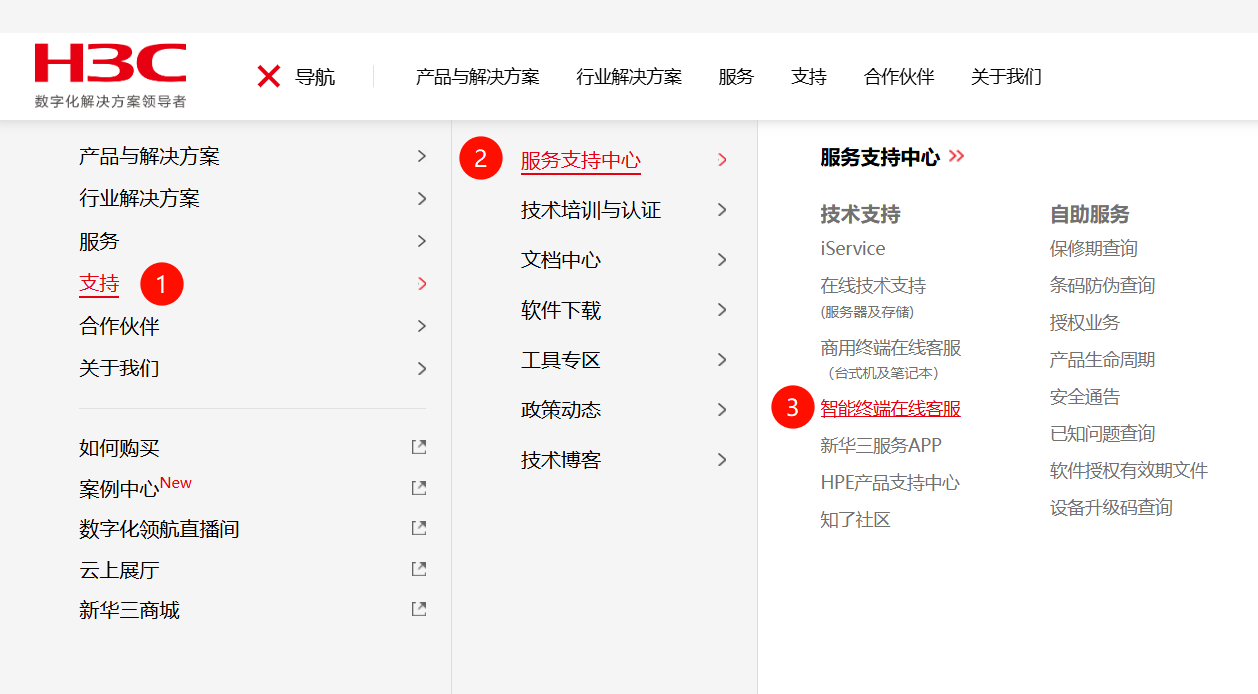Open external link icon for 数字化领航直播间
Screen dimensions: 1258x694
[x=419, y=528]
